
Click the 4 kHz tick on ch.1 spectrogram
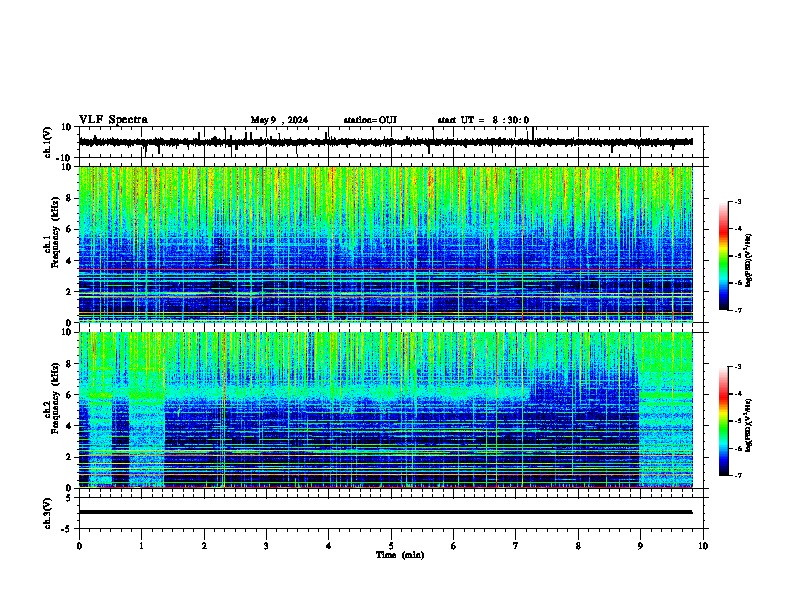point(69,261)
